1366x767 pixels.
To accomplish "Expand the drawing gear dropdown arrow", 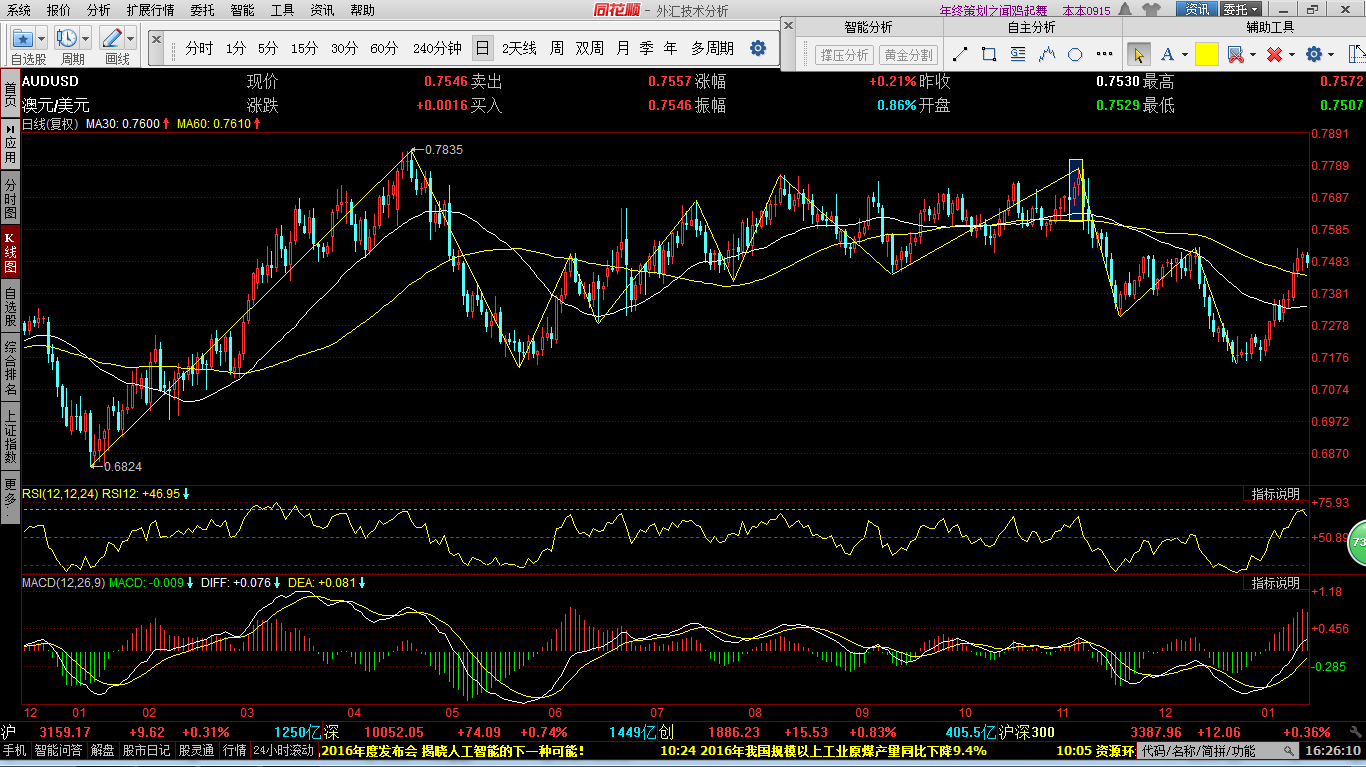I will click(1332, 55).
